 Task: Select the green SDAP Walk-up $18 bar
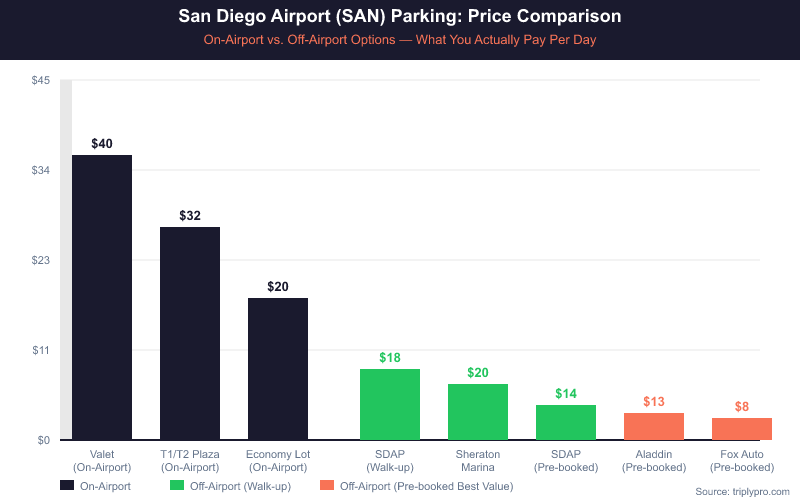390,404
